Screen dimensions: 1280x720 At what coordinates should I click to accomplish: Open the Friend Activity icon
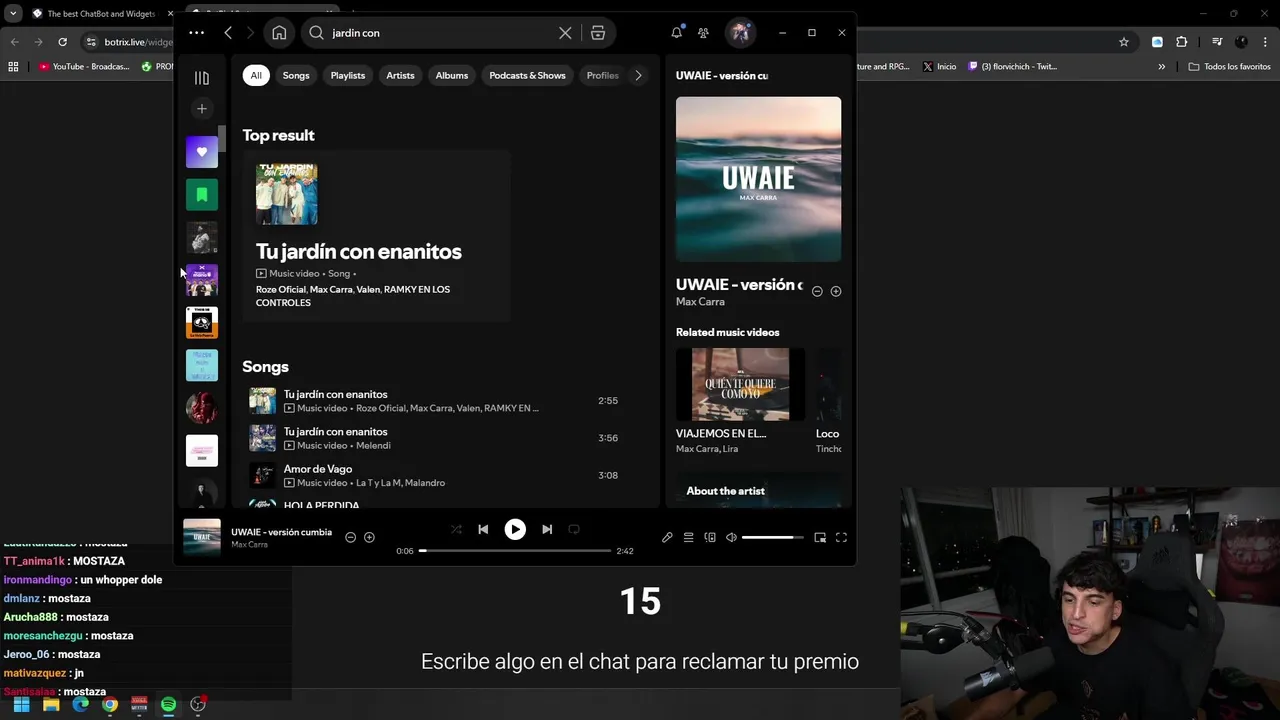tap(703, 33)
